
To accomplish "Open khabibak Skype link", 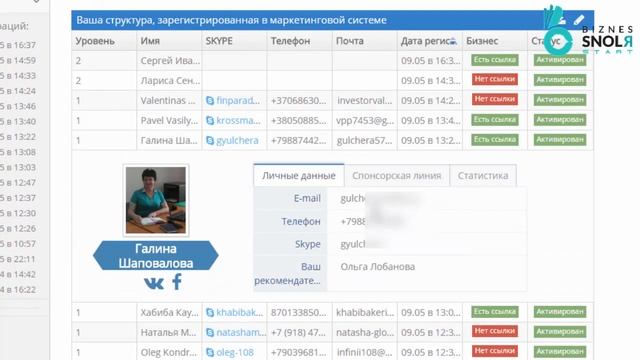I will (x=240, y=313).
